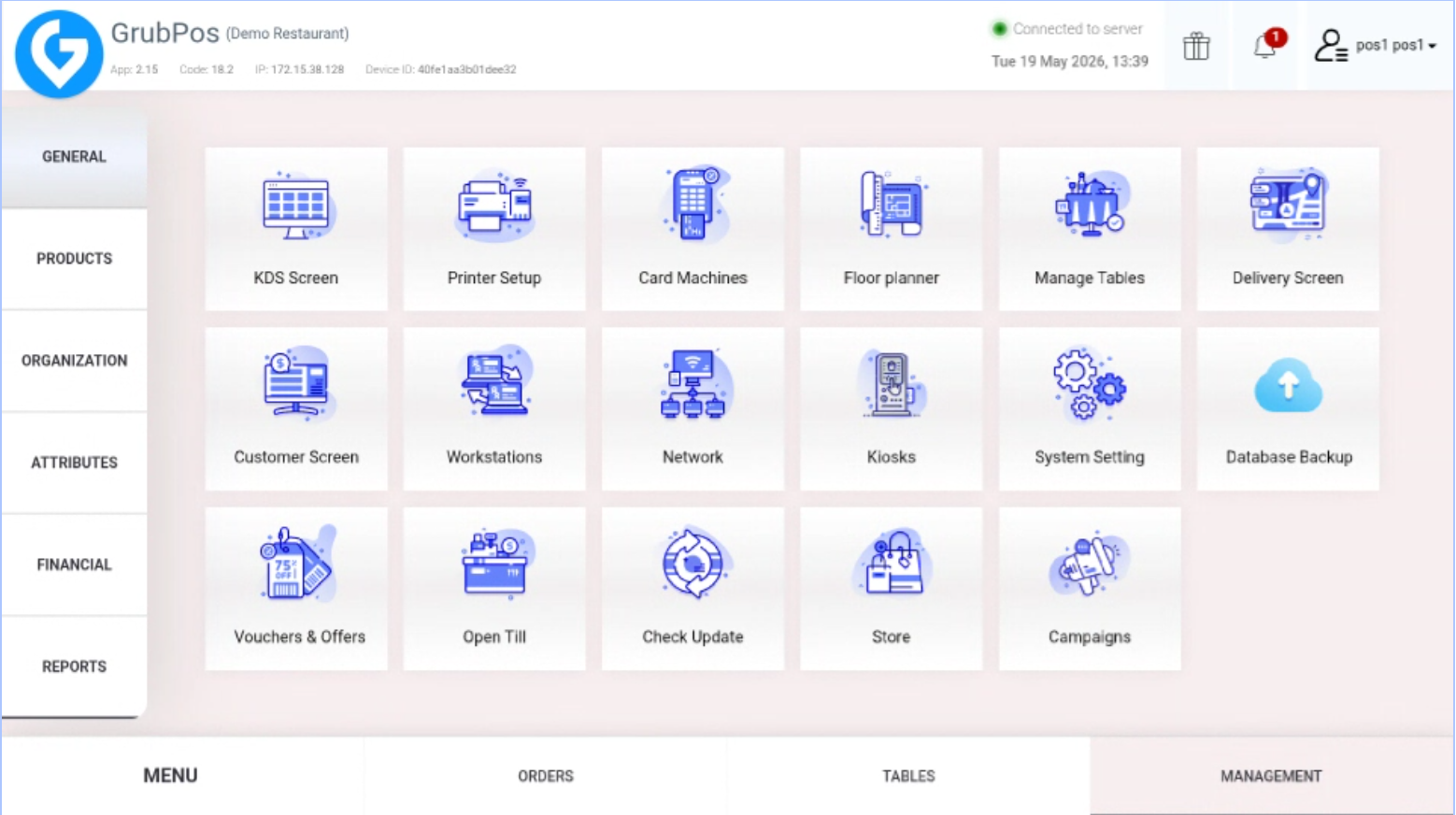Open the Store tile

pos(892,589)
